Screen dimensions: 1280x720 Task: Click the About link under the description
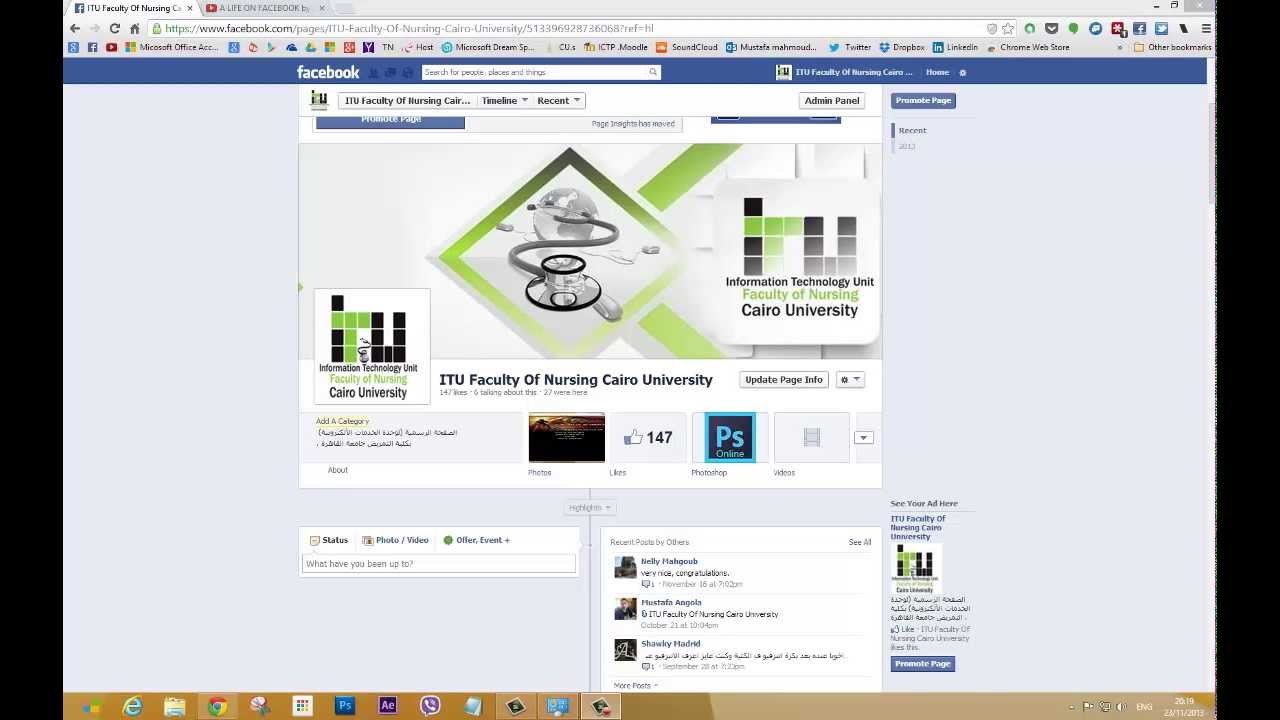(338, 470)
